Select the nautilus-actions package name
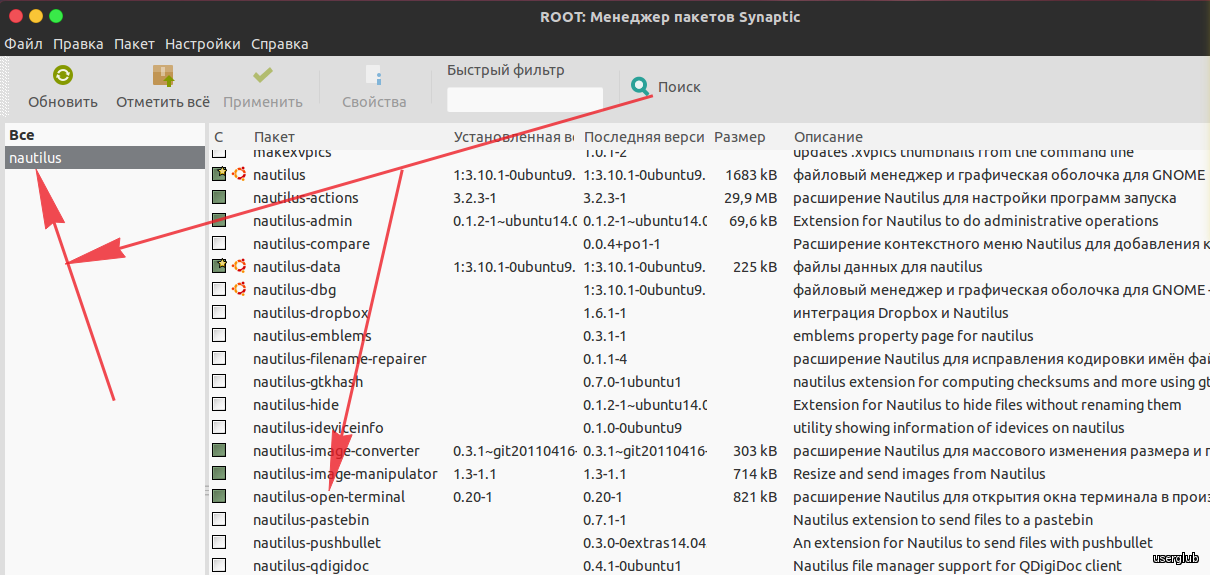This screenshot has width=1210, height=575. pyautogui.click(x=306, y=198)
